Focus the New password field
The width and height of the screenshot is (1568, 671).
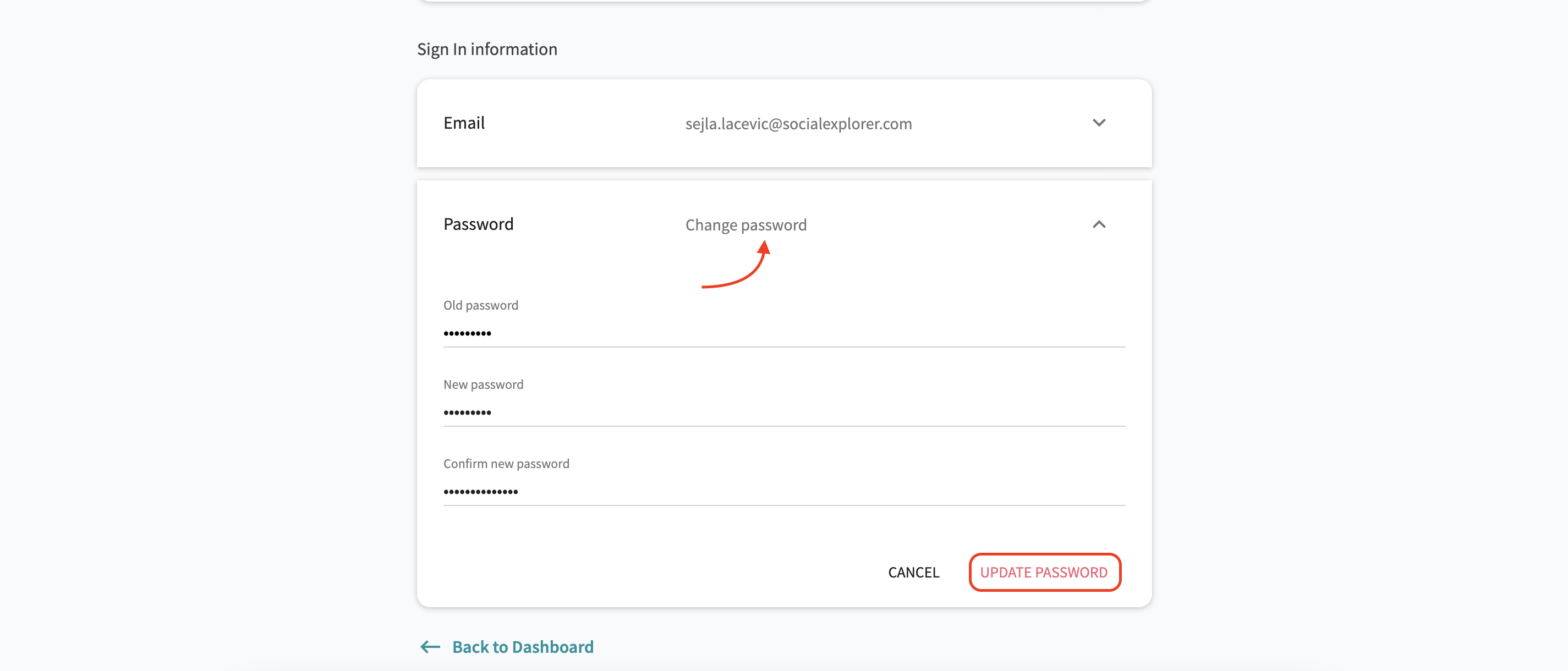(783, 412)
